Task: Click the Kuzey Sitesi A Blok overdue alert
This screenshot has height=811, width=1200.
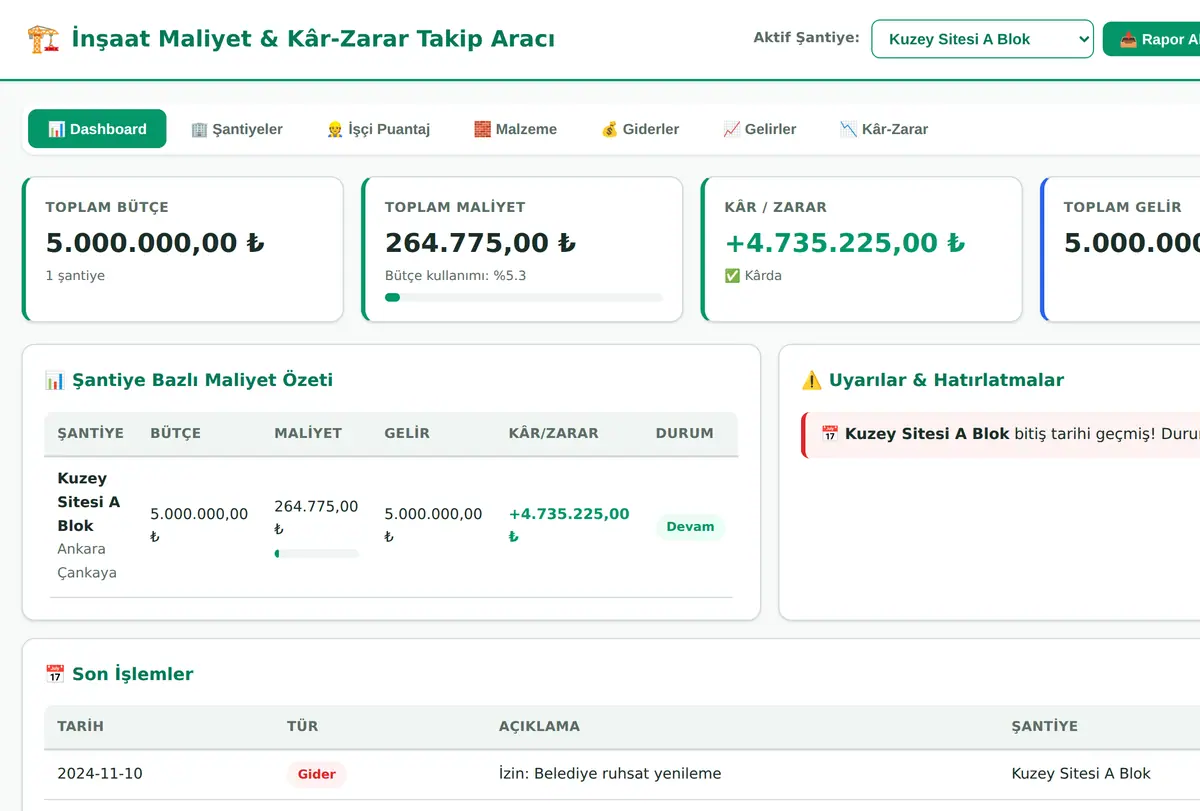Action: pos(1000,434)
